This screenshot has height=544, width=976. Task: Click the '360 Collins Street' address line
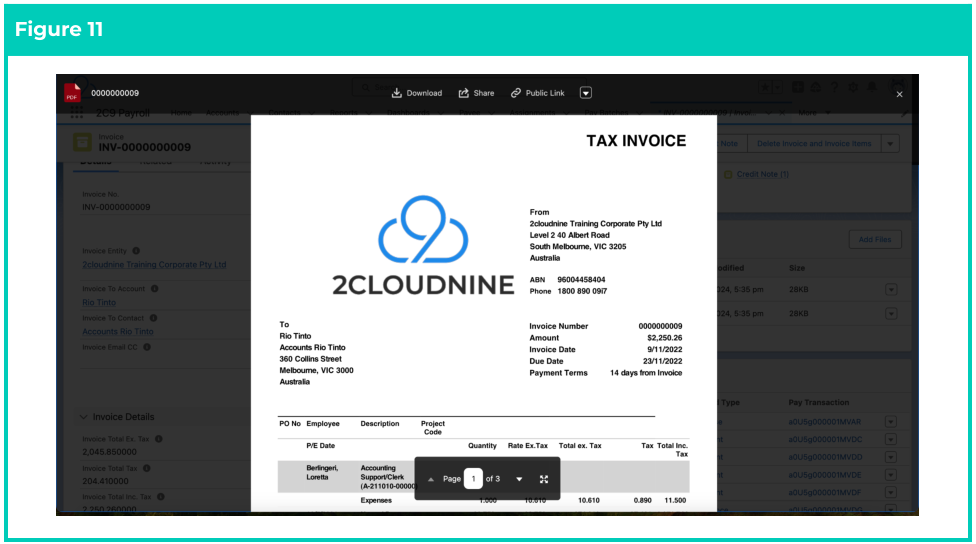(x=311, y=359)
